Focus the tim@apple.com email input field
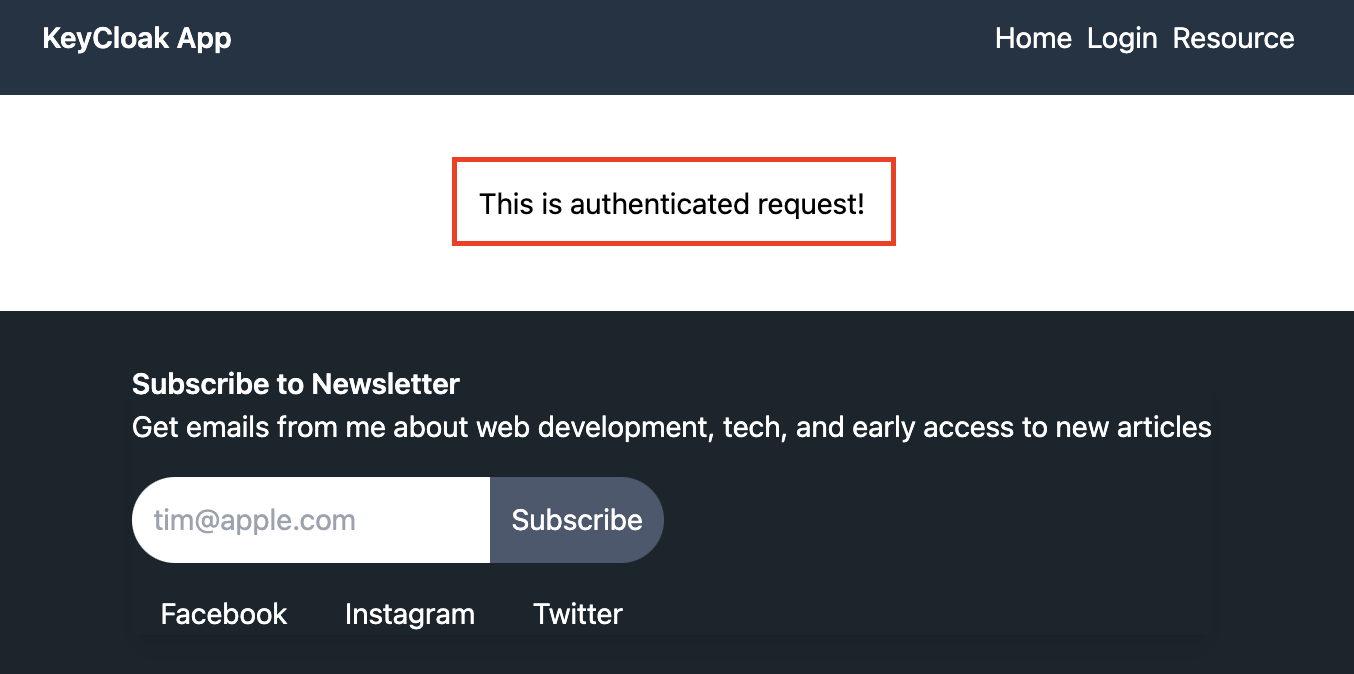Screen dimensions: 1354x674 pyautogui.click(x=311, y=520)
